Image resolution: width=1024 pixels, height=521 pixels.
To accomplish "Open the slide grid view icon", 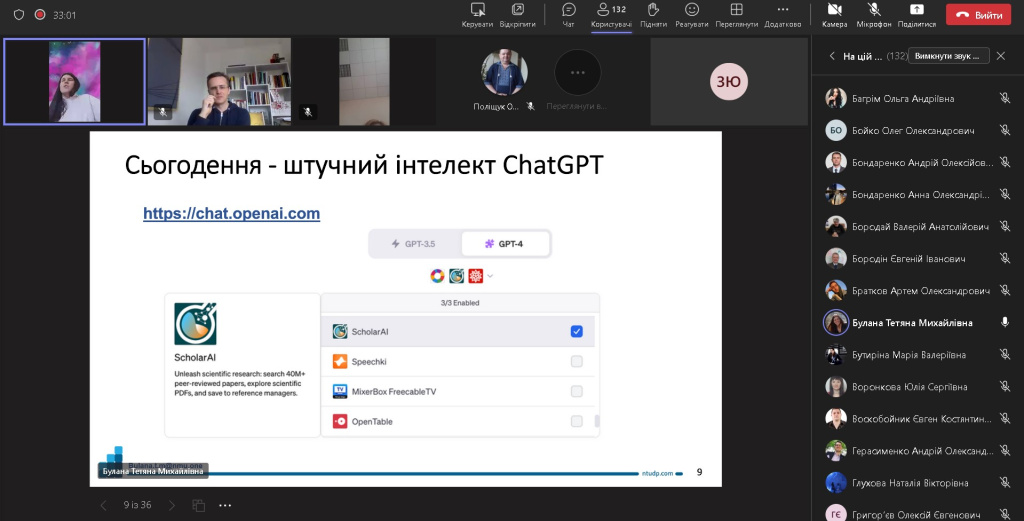I will tap(199, 505).
